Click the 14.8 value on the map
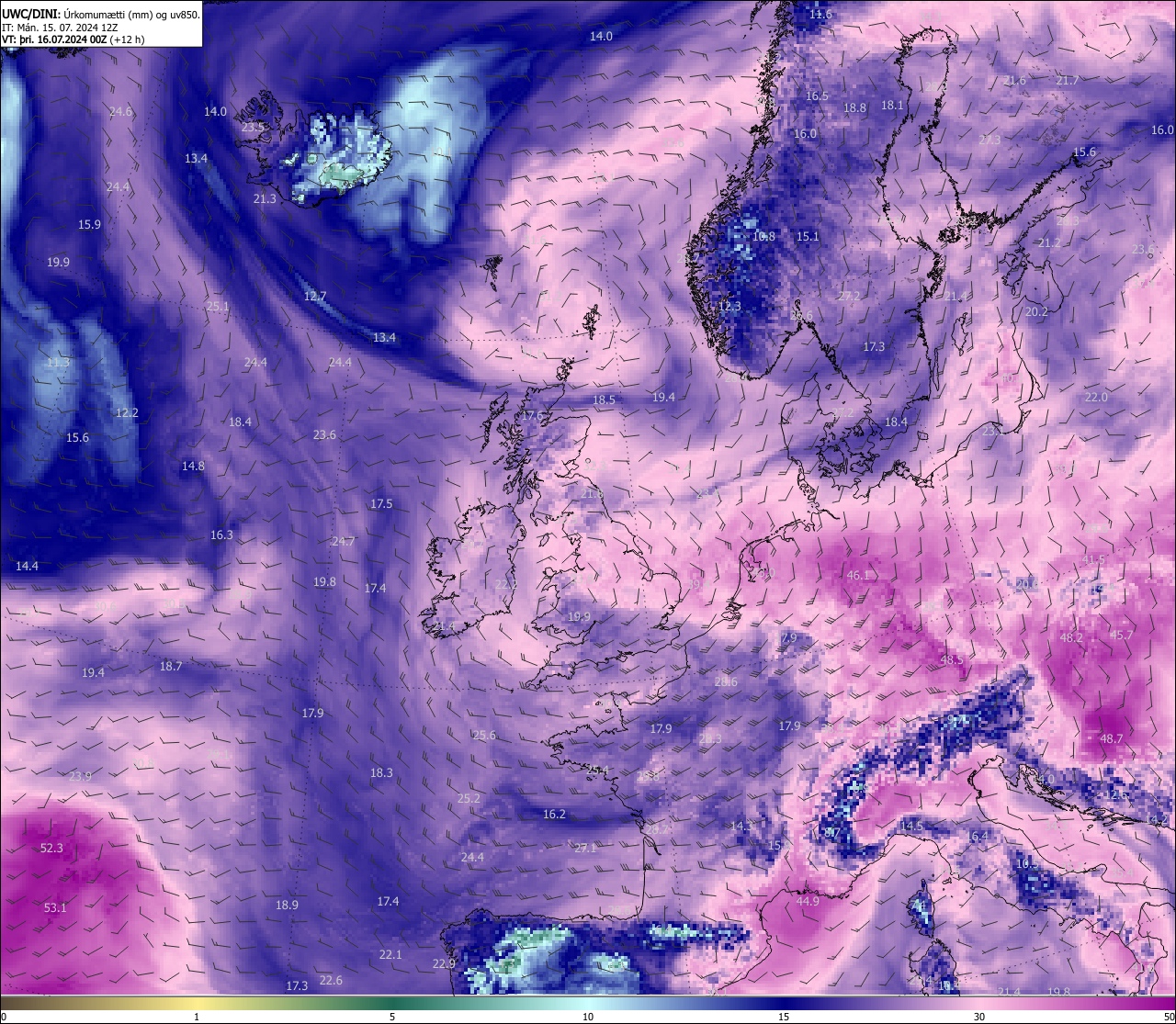The width and height of the screenshot is (1176, 1024). (193, 466)
